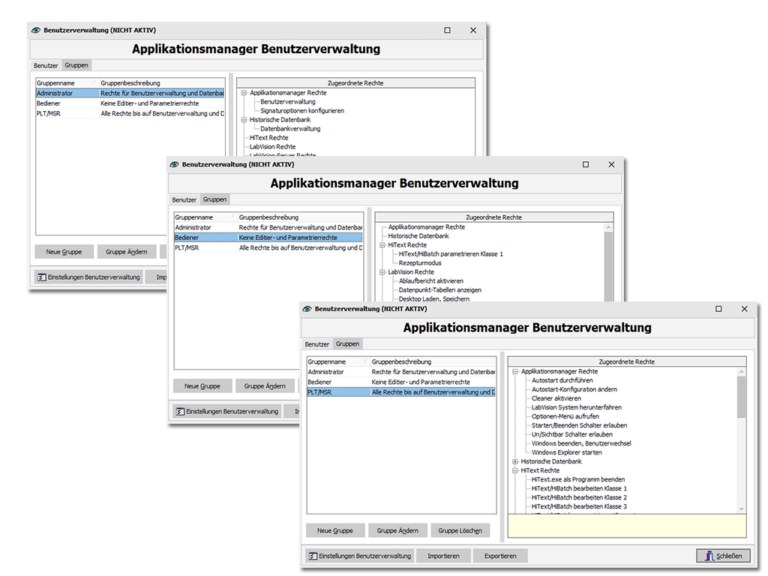Screen dimensions: 768x576
Task: Click Importieren in front window
Action: [443, 556]
